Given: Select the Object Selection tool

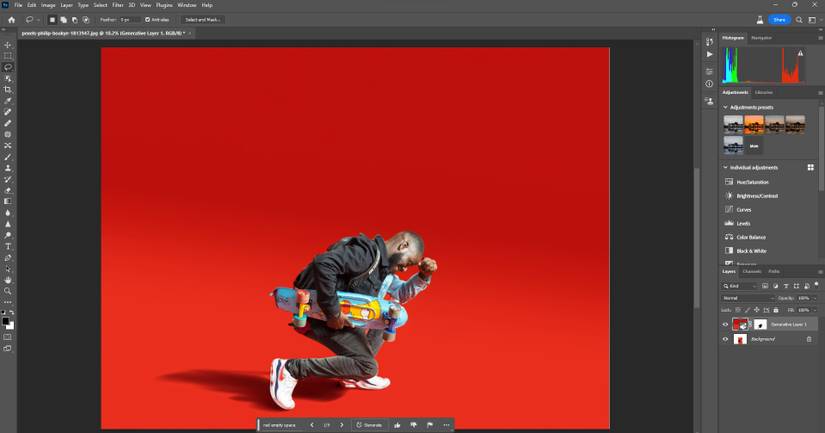Looking at the screenshot, I should pyautogui.click(x=7, y=78).
